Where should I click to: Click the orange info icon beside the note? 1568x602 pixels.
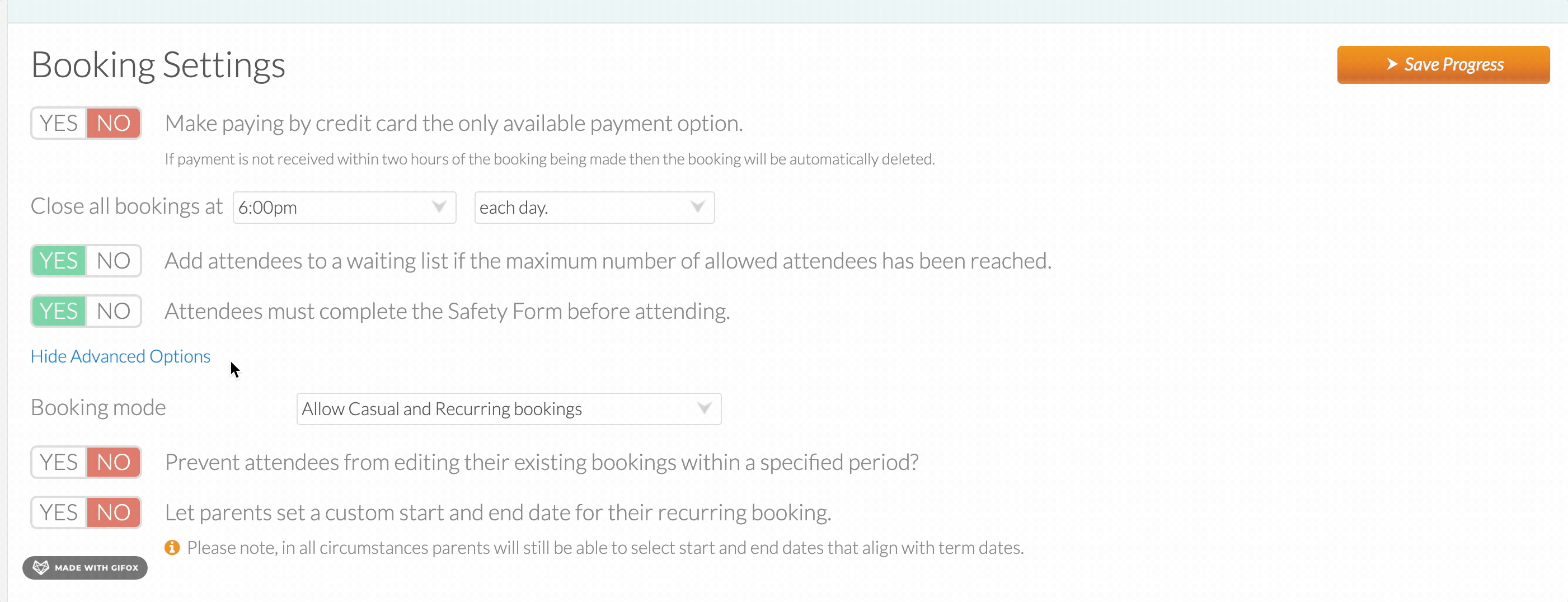(172, 547)
